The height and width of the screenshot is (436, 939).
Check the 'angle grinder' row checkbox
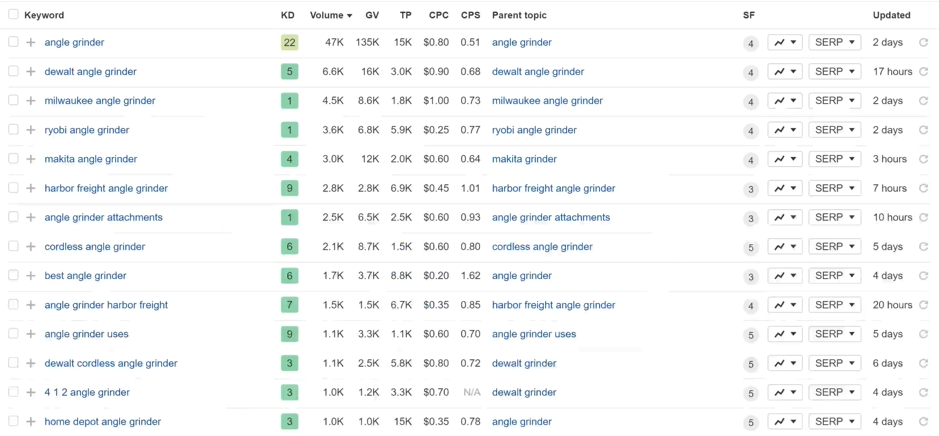[13, 42]
